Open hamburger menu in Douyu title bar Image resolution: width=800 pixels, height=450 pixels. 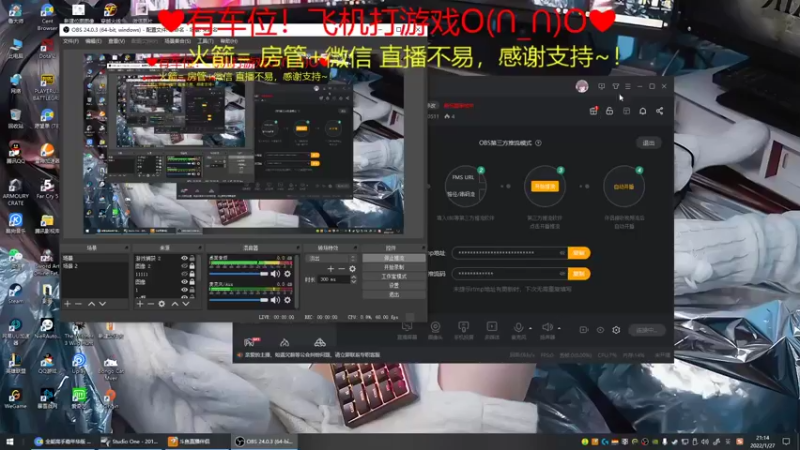click(628, 86)
